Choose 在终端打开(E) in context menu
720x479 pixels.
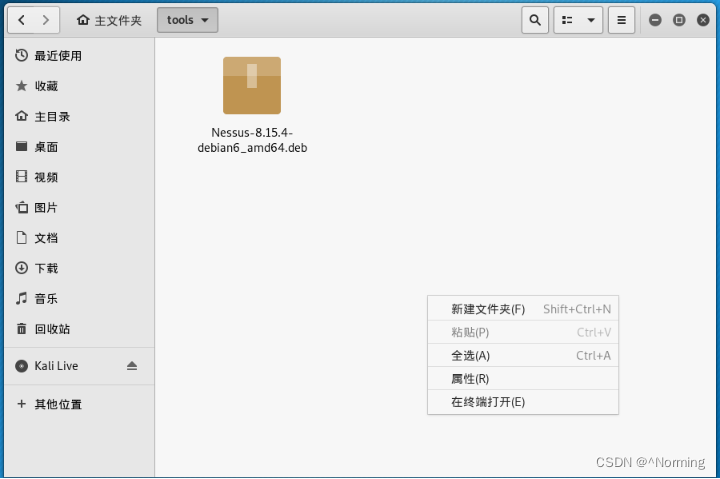click(523, 402)
